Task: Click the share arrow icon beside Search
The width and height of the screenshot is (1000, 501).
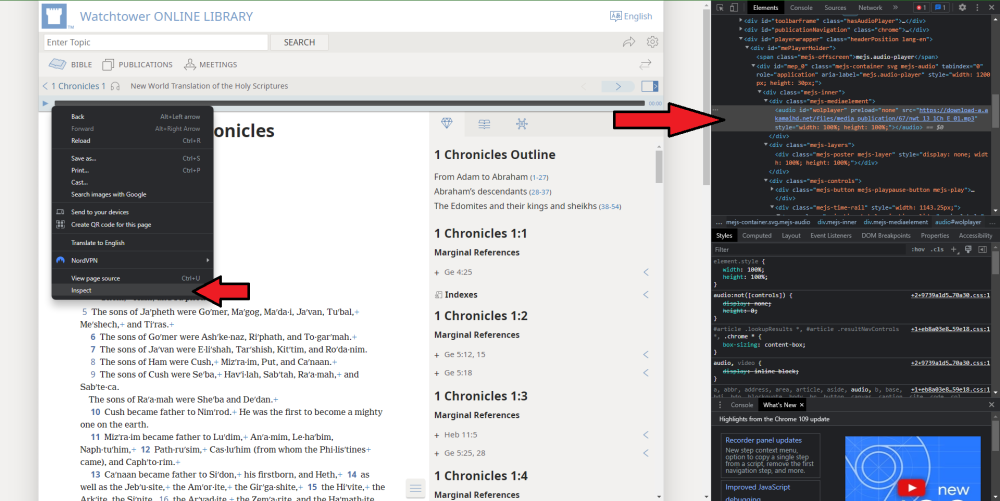Action: [629, 42]
